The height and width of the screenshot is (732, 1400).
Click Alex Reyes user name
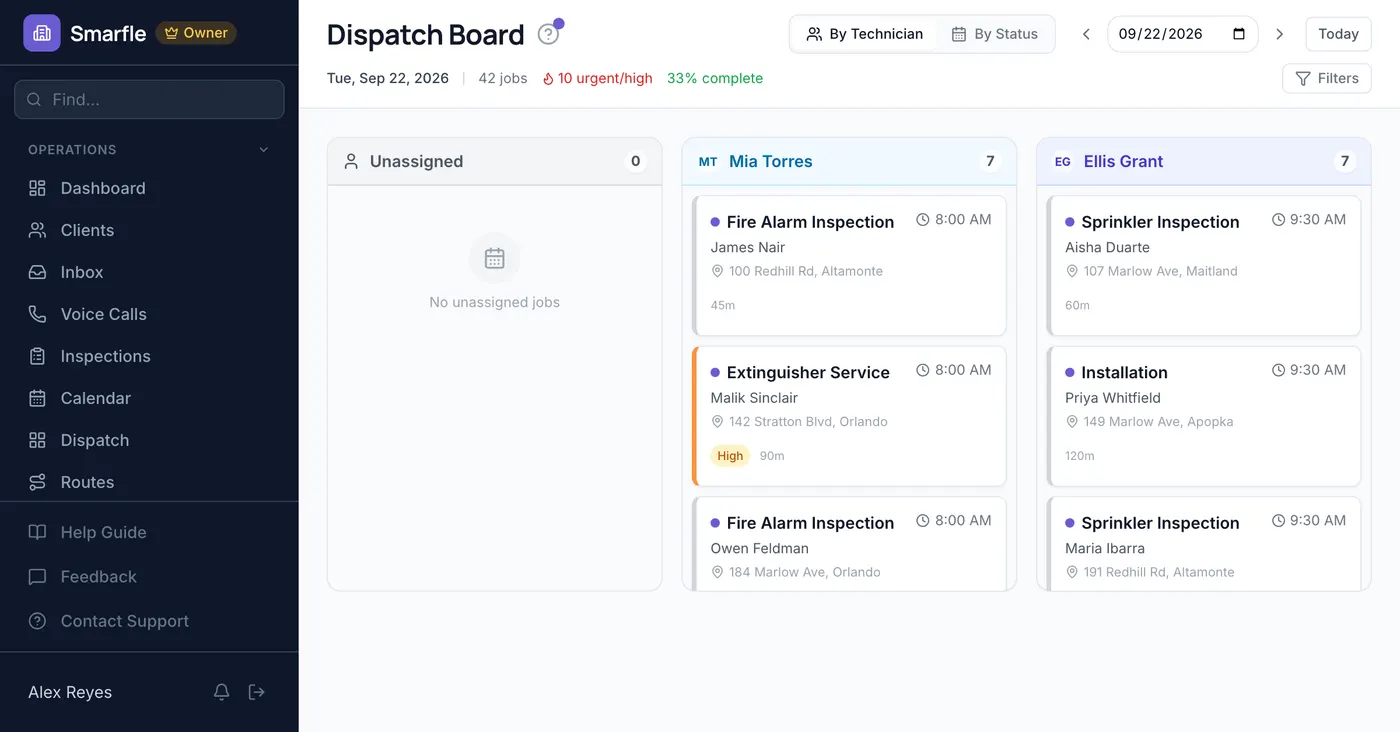point(70,692)
